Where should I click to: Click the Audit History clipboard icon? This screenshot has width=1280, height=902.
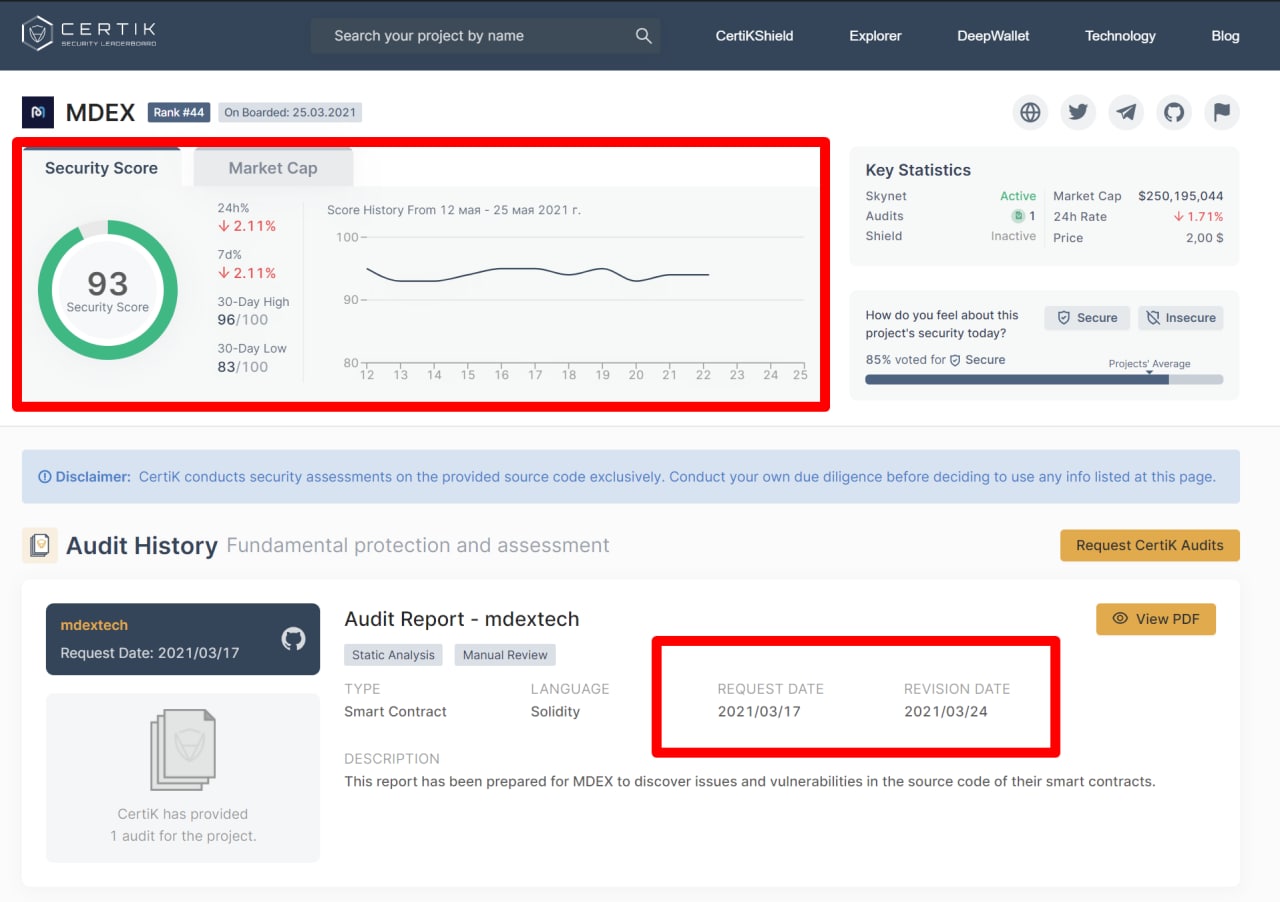pos(40,545)
